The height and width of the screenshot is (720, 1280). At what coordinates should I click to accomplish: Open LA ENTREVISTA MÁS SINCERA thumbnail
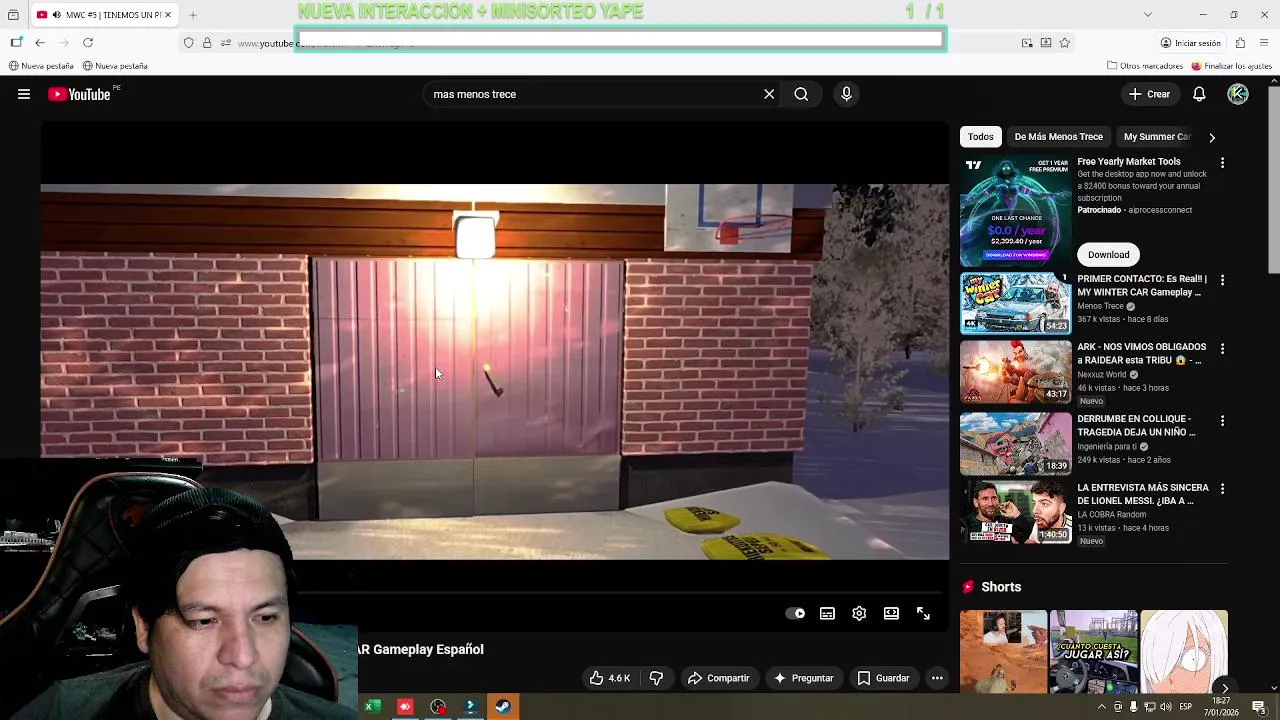point(1015,512)
